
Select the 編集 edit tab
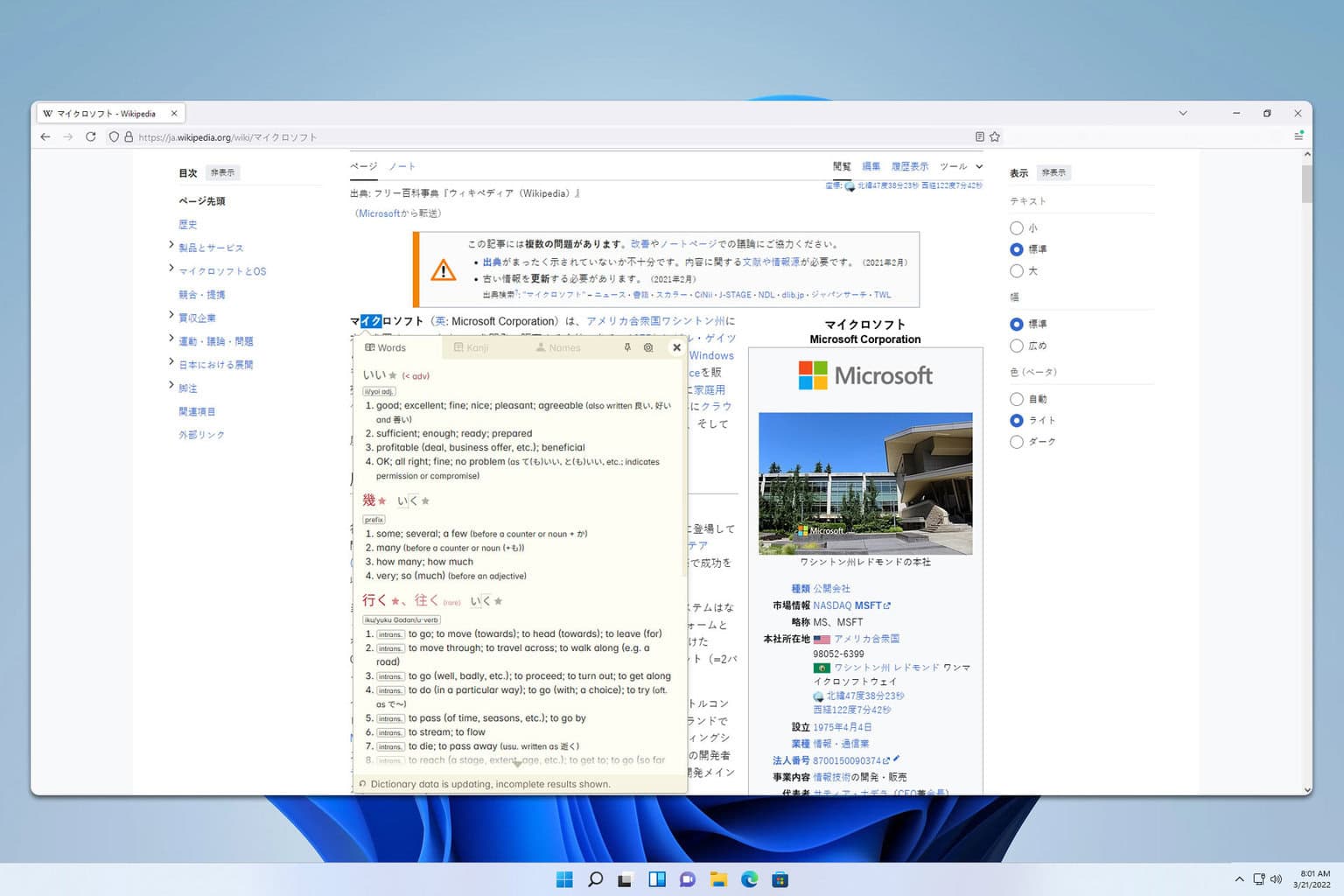click(x=871, y=166)
